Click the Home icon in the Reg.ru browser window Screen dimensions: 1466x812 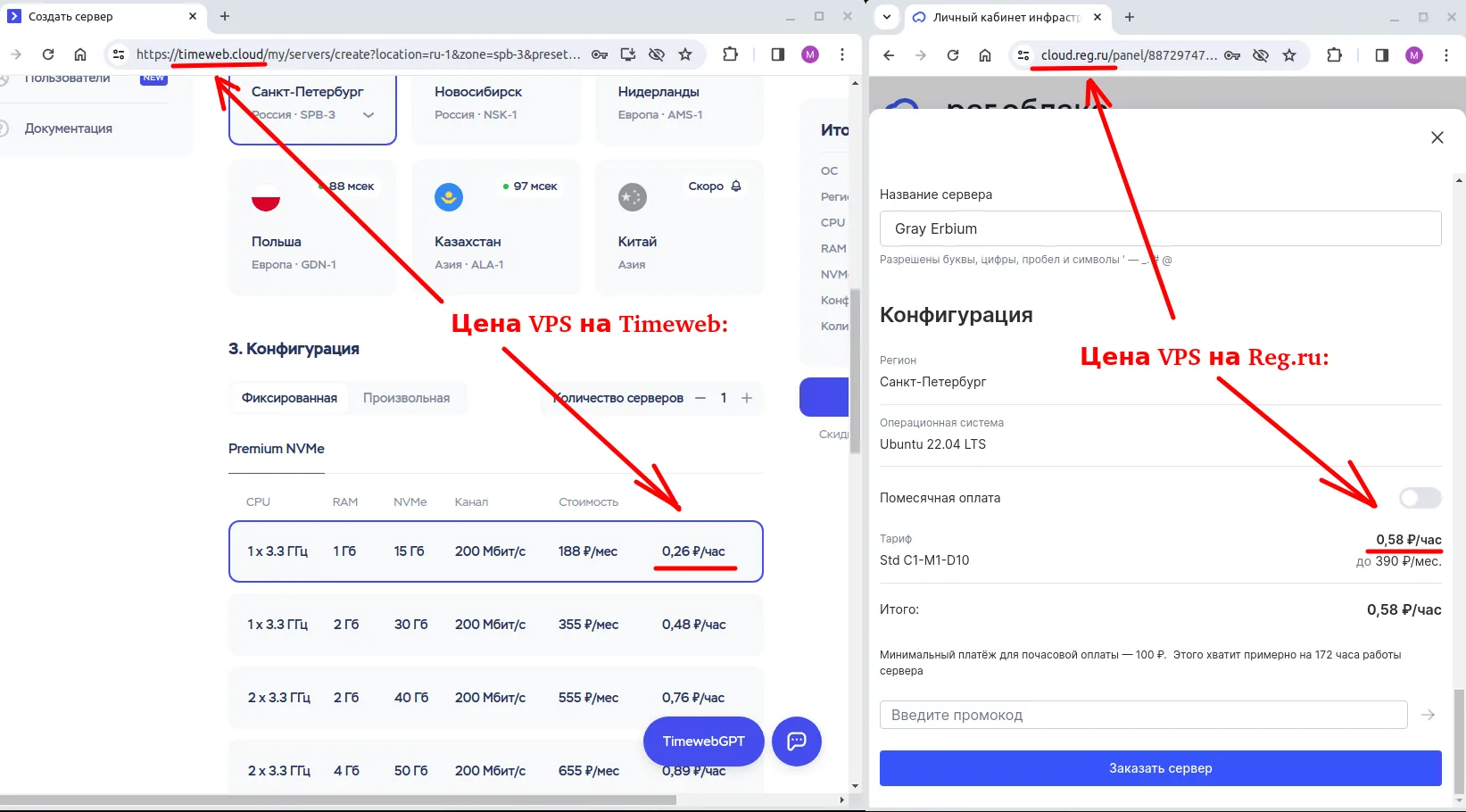click(985, 55)
